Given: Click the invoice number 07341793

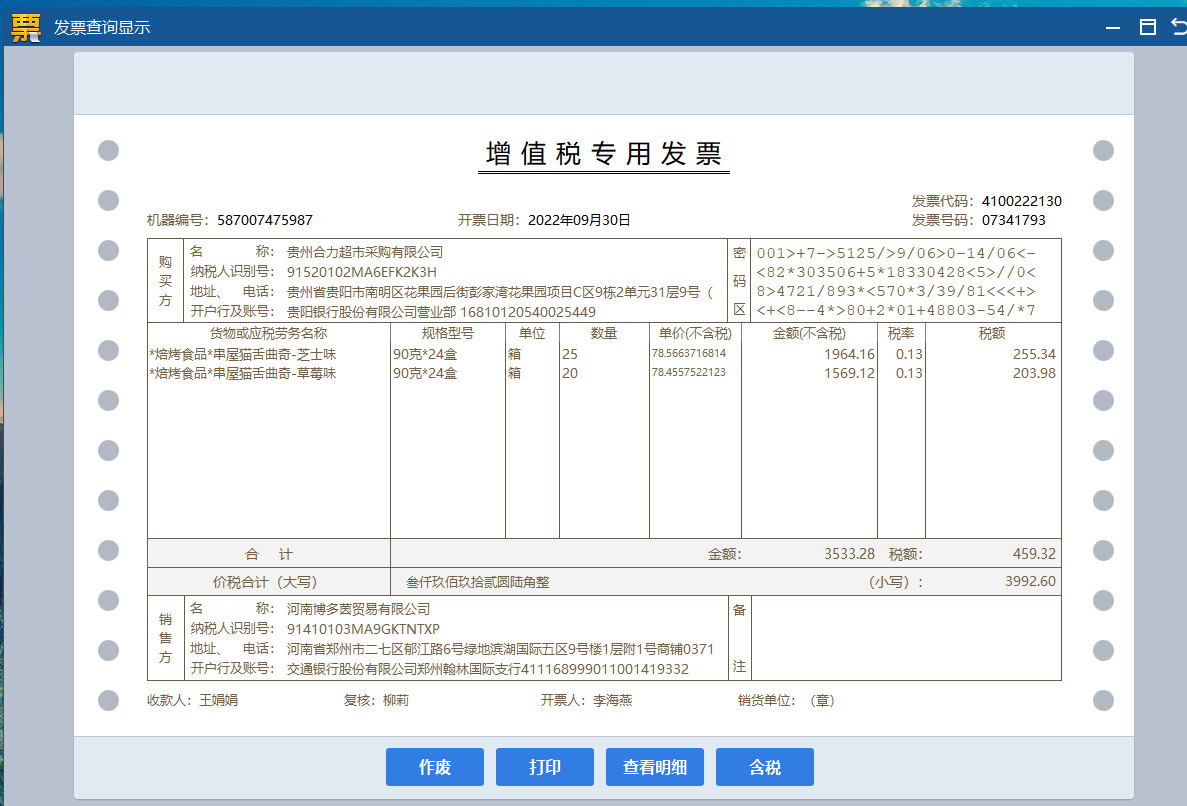Looking at the screenshot, I should [x=1013, y=220].
